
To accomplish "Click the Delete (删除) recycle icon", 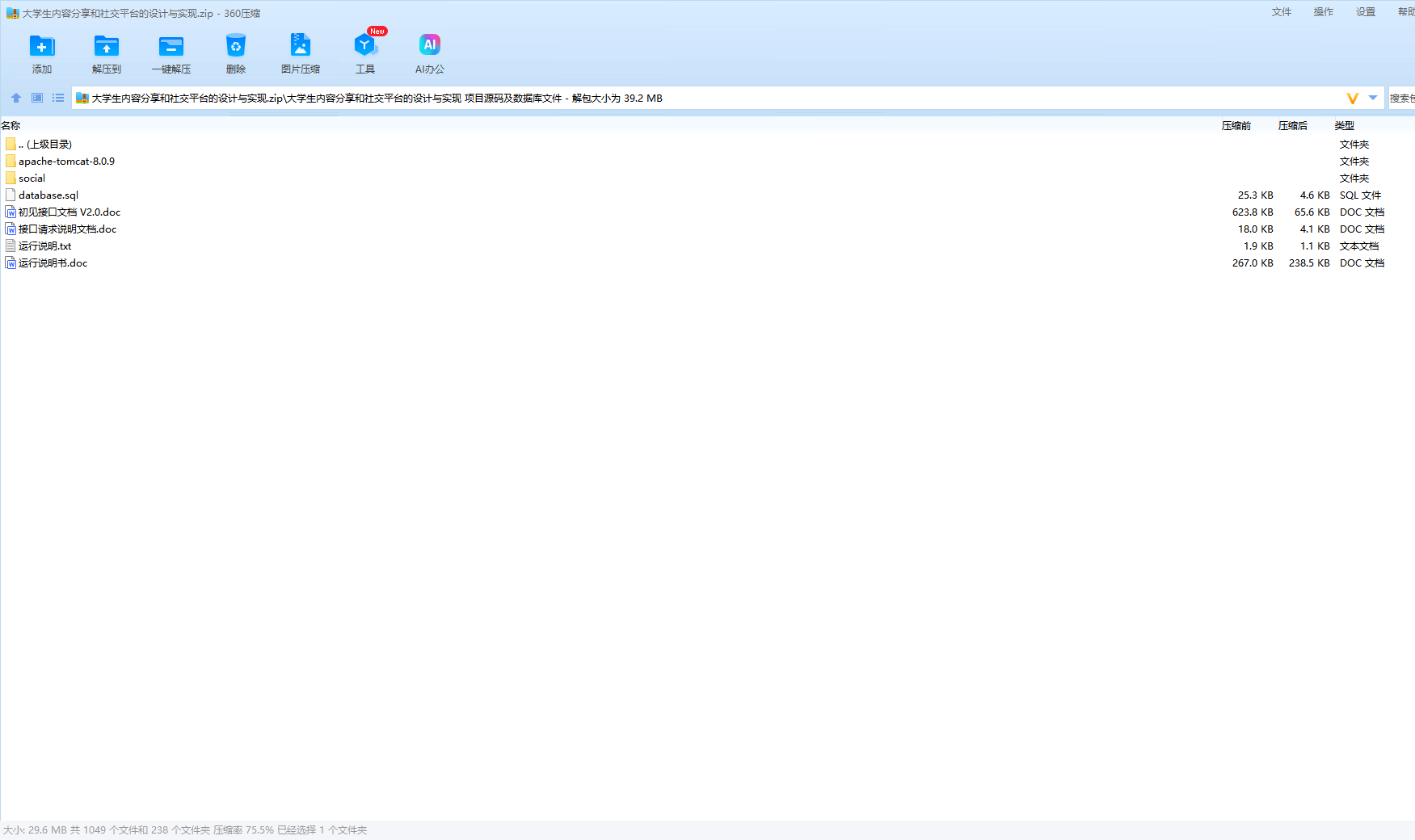I will click(x=235, y=47).
